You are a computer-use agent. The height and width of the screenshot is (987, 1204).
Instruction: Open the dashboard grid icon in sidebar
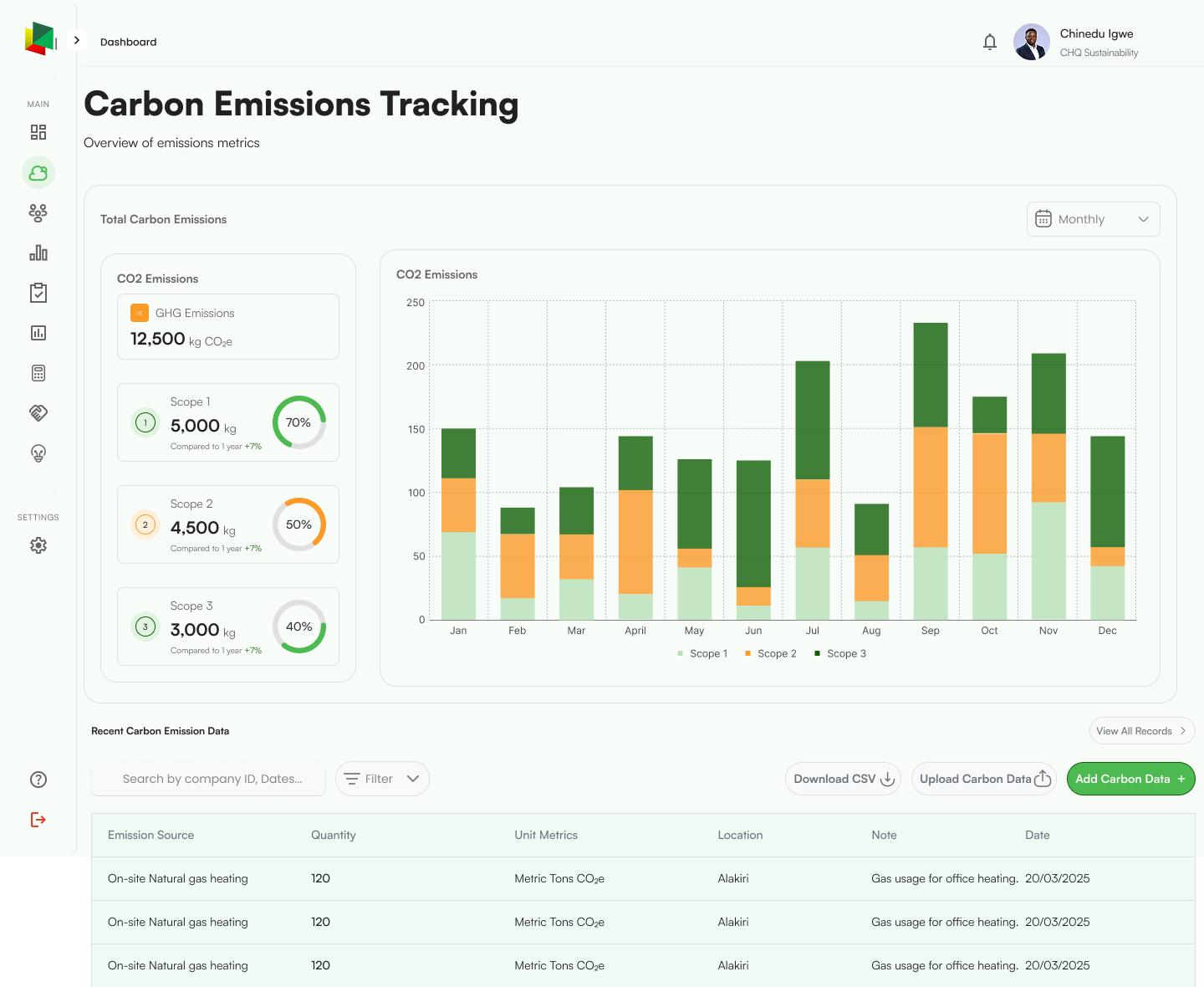(38, 132)
